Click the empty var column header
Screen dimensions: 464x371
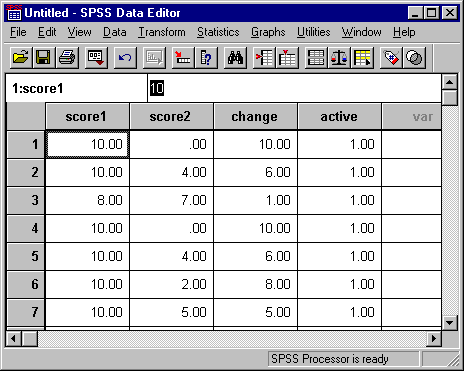pyautogui.click(x=412, y=116)
